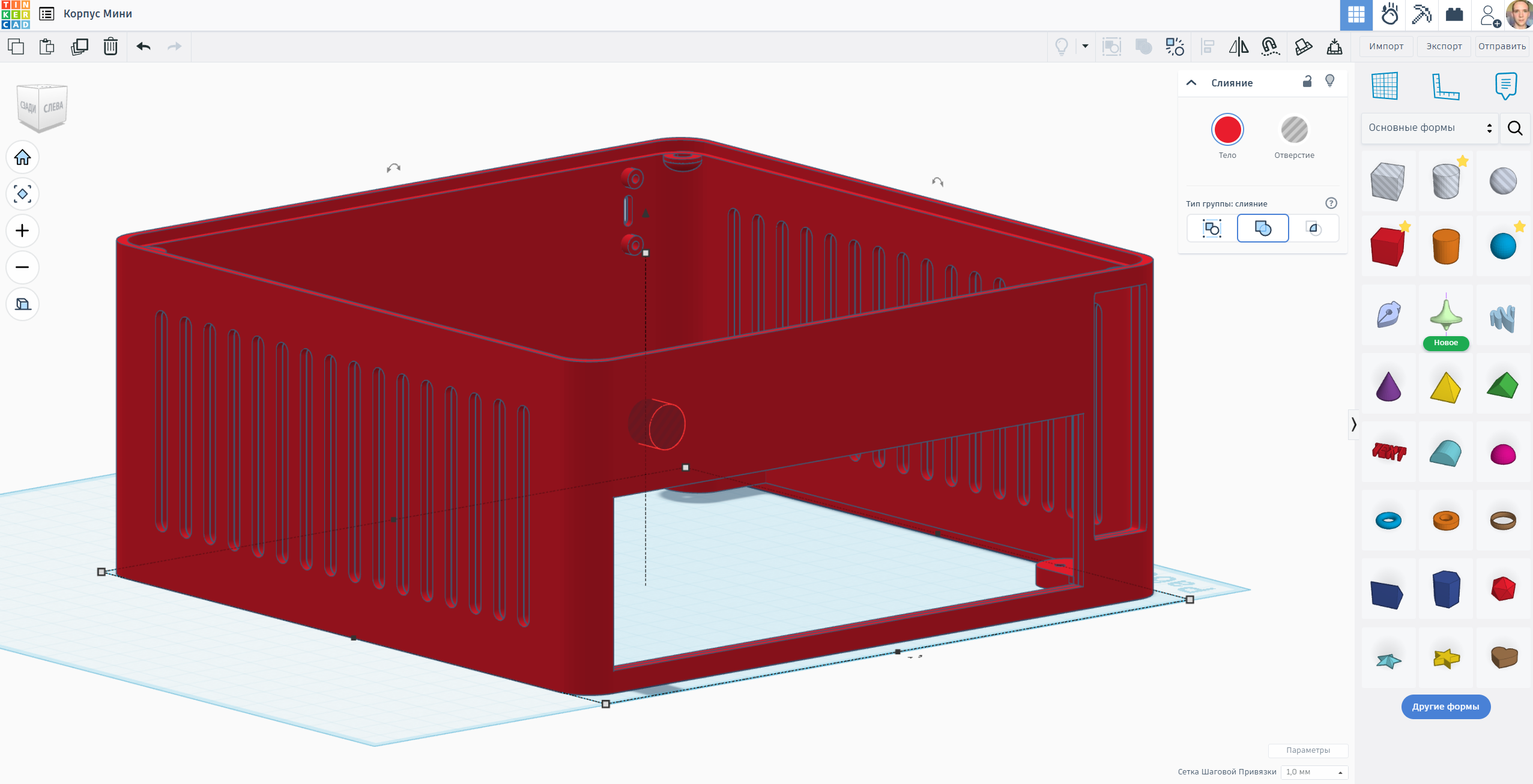Select the red Box shape thumbnail
This screenshot has width=1533, height=784.
pyautogui.click(x=1388, y=247)
